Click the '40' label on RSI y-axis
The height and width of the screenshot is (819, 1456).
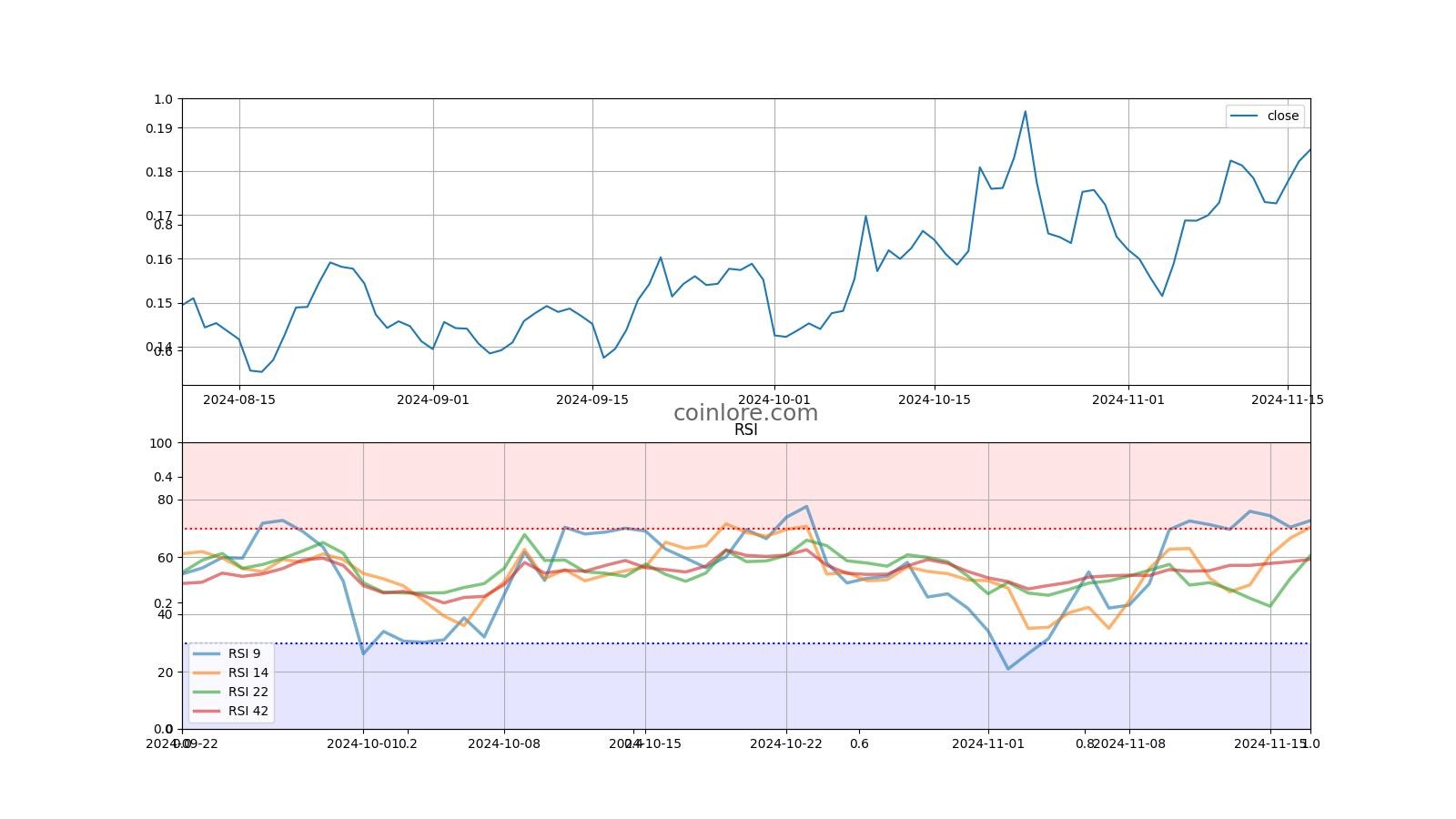[x=165, y=615]
